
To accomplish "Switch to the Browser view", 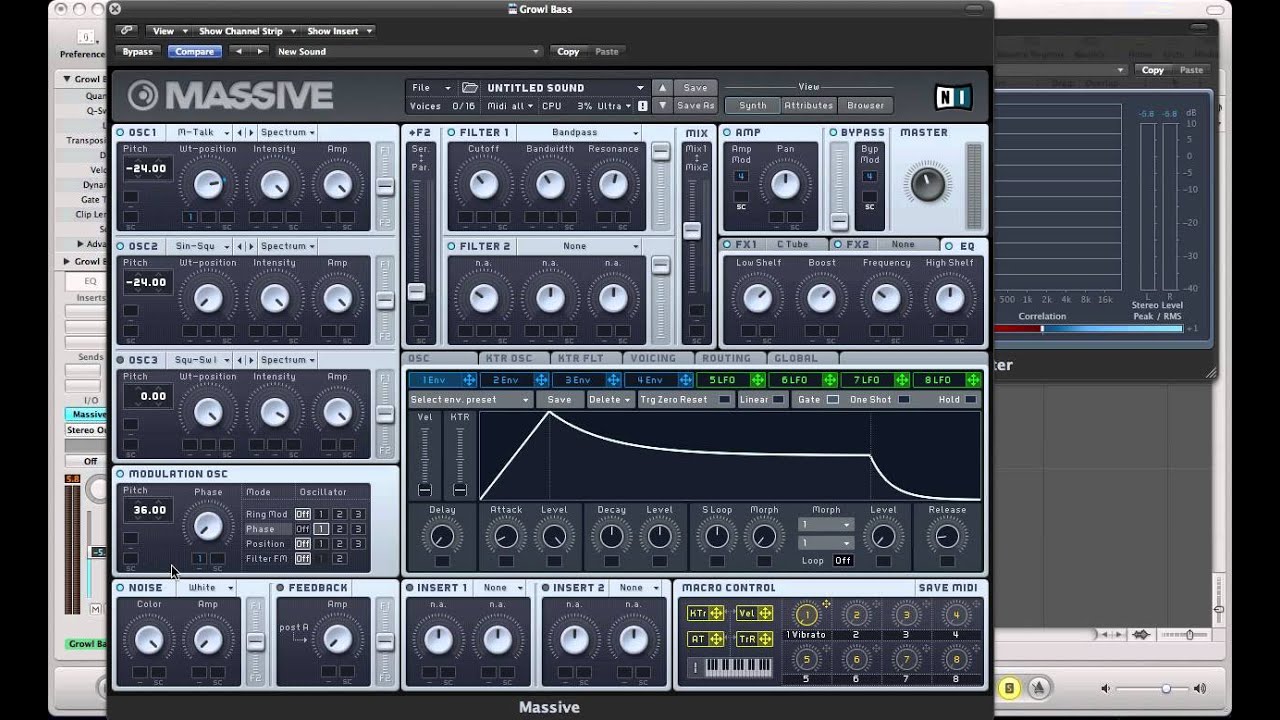I will (866, 106).
